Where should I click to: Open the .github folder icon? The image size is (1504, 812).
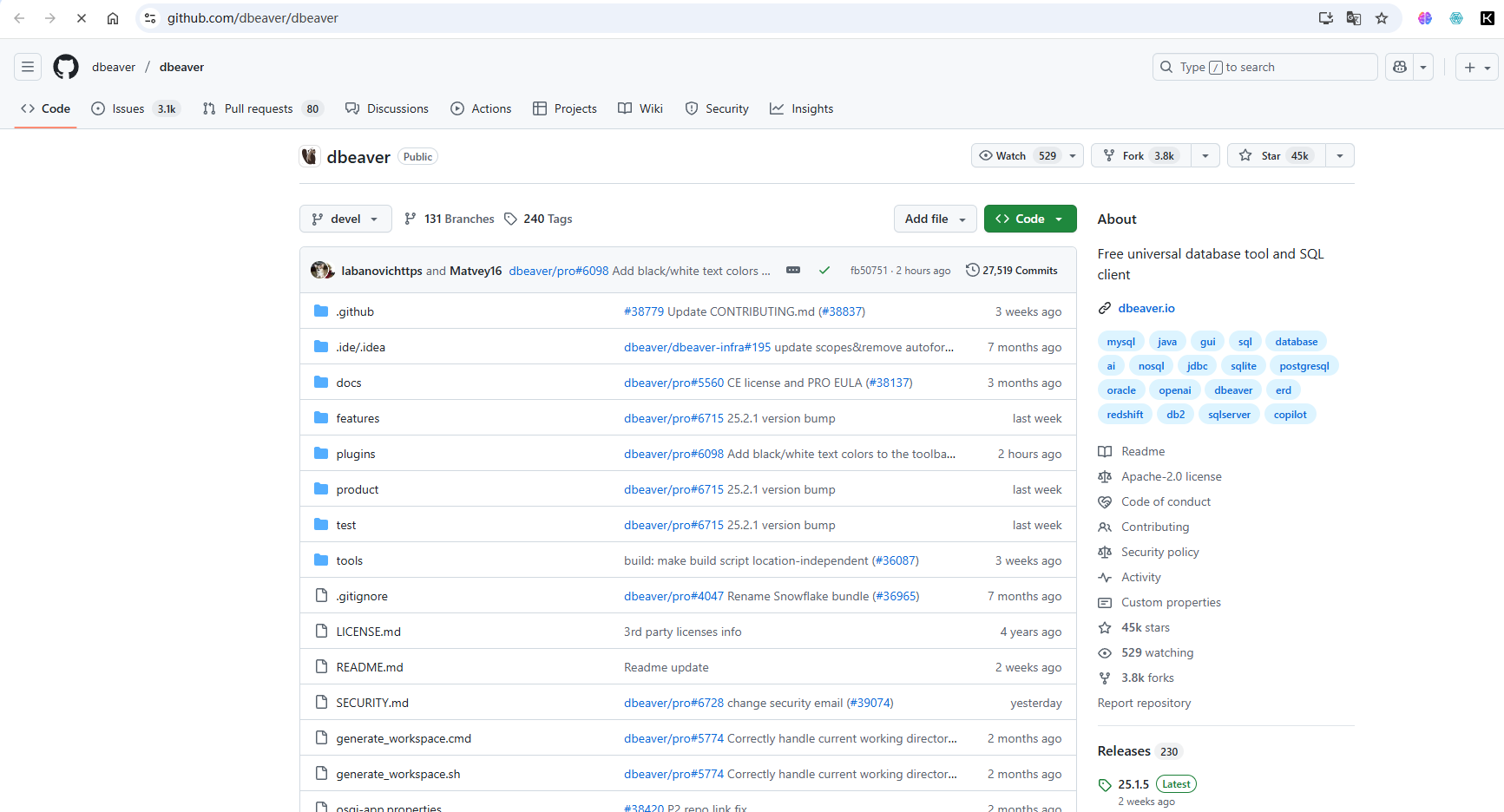(321, 311)
